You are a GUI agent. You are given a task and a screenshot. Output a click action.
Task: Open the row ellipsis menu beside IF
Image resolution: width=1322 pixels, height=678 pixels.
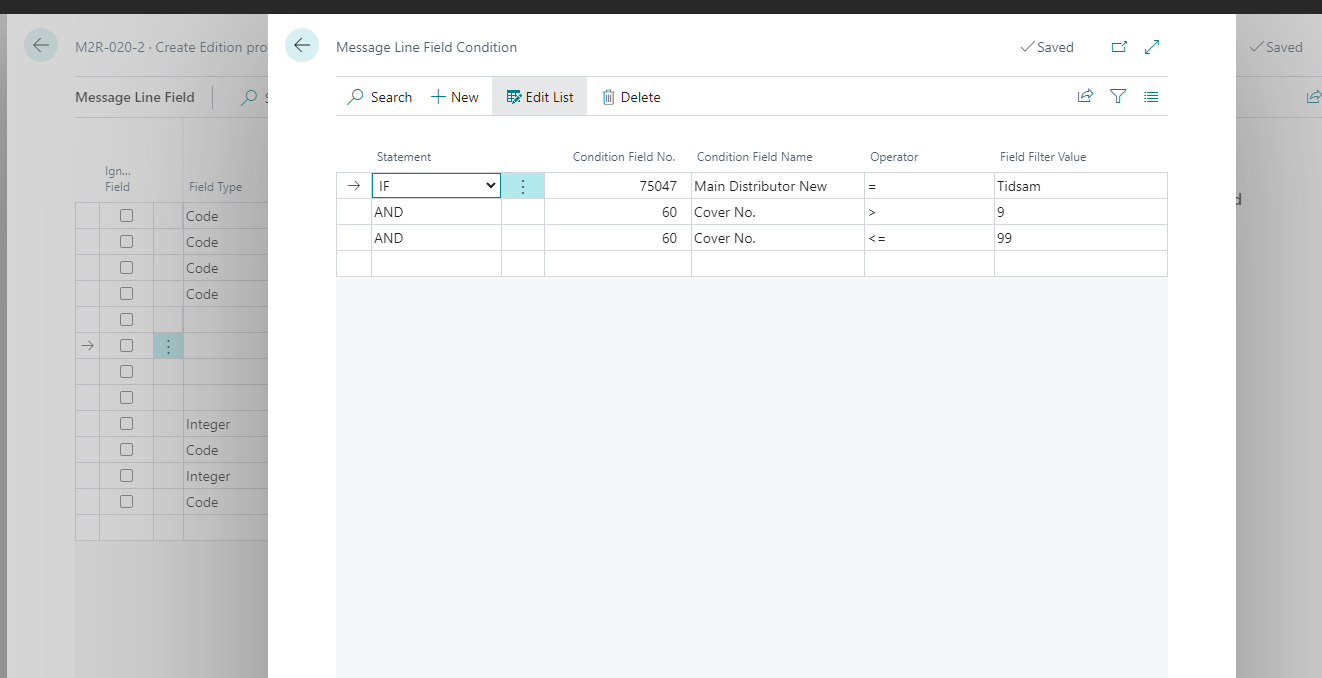point(522,185)
